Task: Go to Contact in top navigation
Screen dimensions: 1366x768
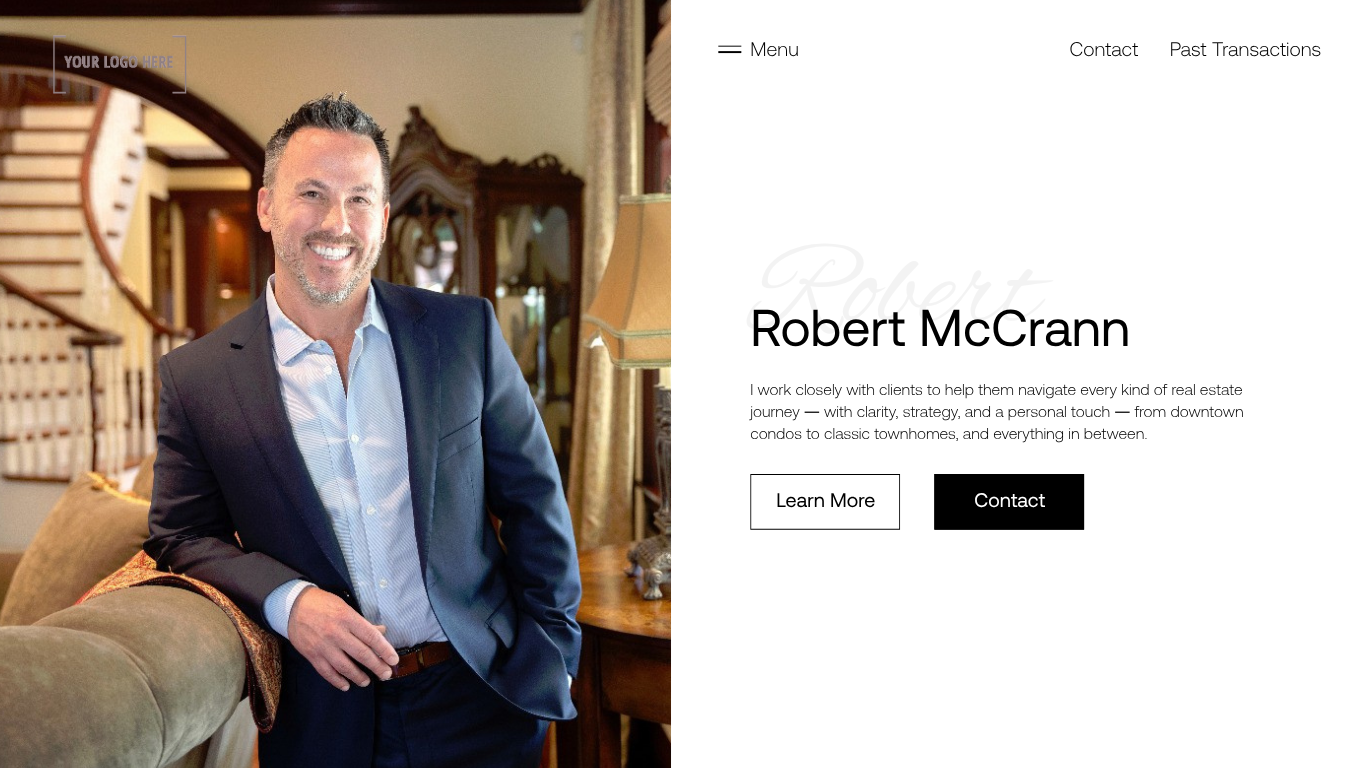Action: (x=1103, y=50)
